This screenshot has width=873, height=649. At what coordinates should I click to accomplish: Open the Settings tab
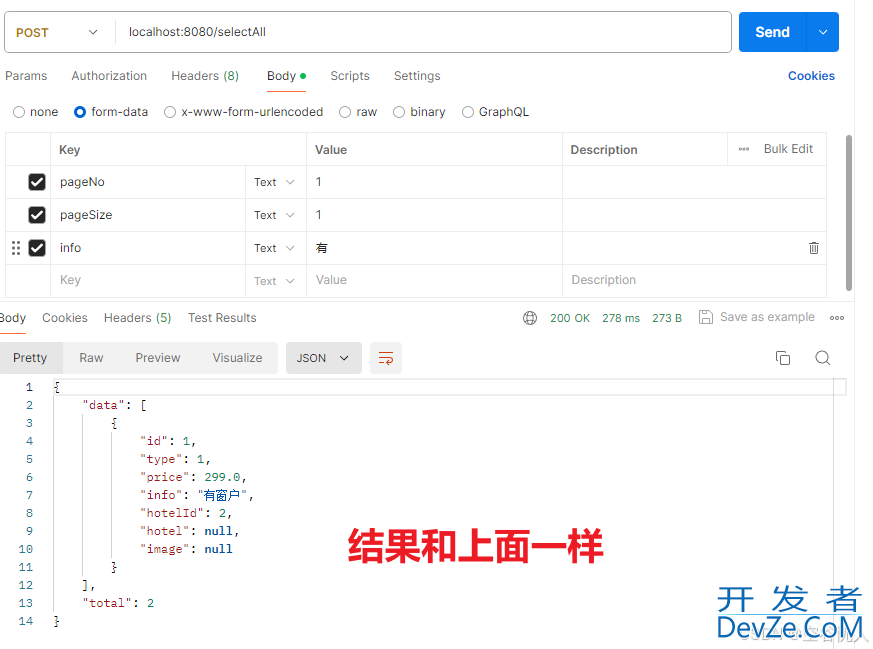(x=417, y=76)
